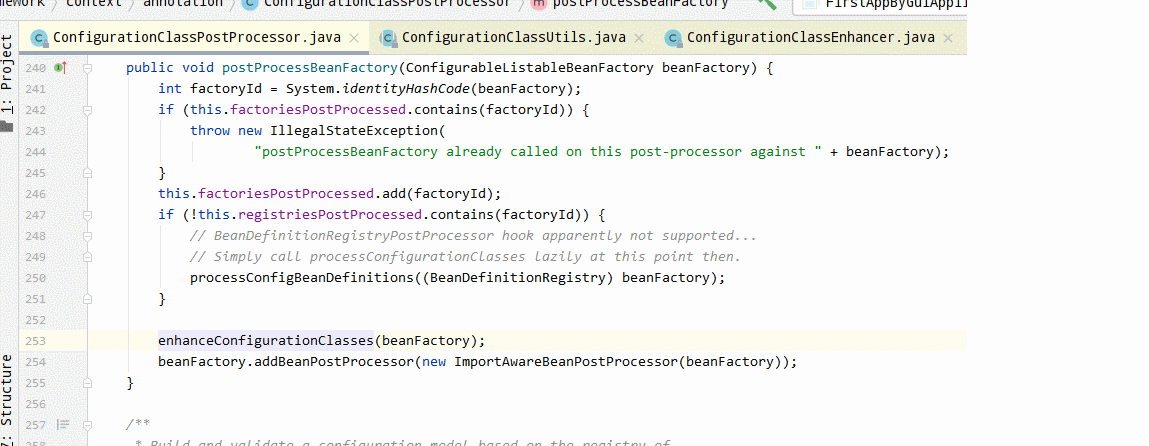Click enhanceConfigurationClasses call on line 253

(265, 340)
